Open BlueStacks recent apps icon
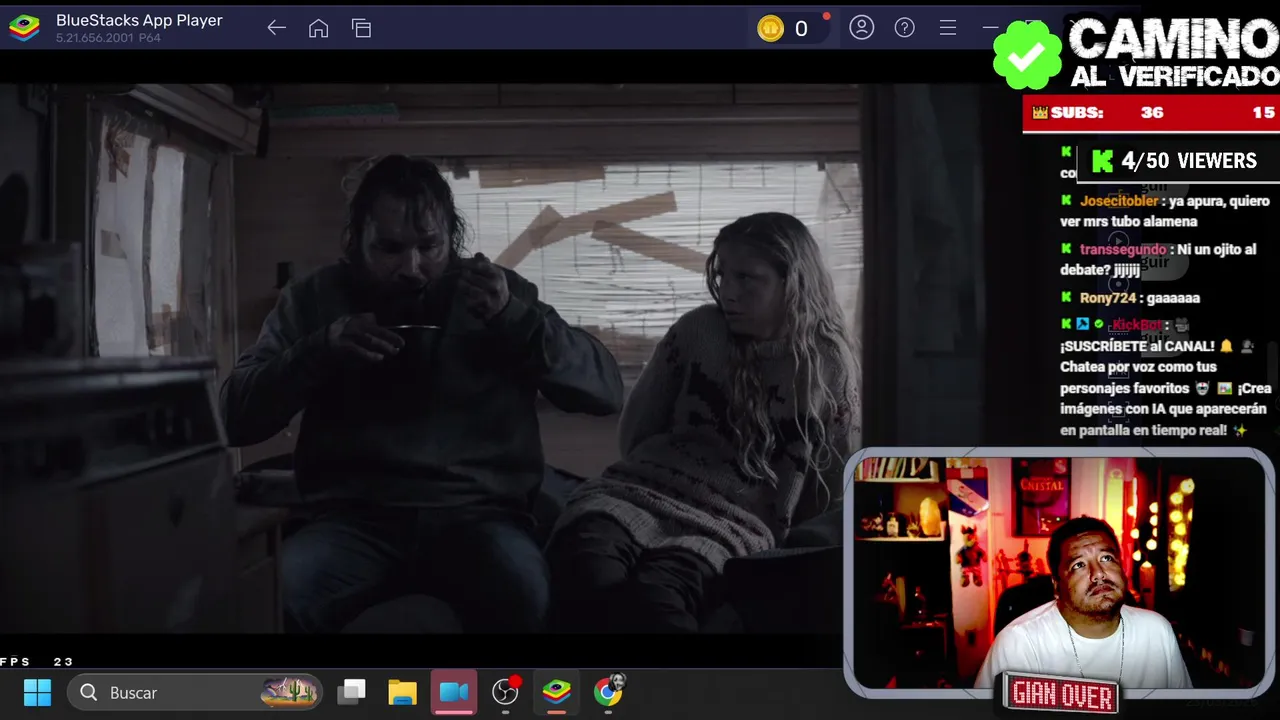 (x=362, y=28)
